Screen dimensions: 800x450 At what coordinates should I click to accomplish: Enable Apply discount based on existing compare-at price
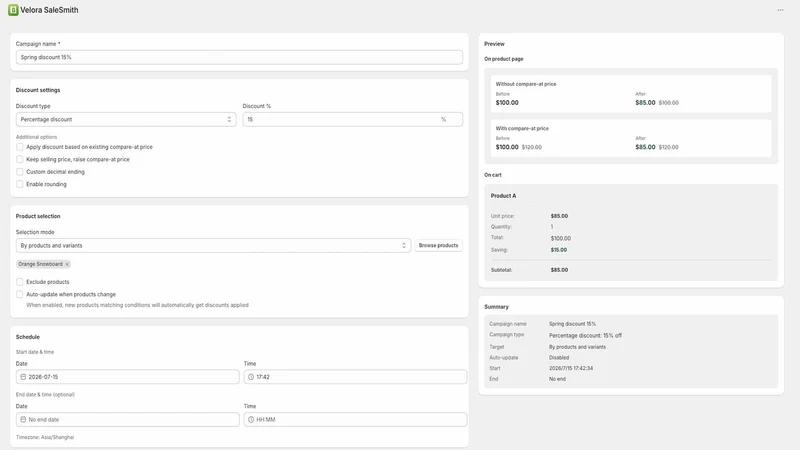(x=19, y=147)
